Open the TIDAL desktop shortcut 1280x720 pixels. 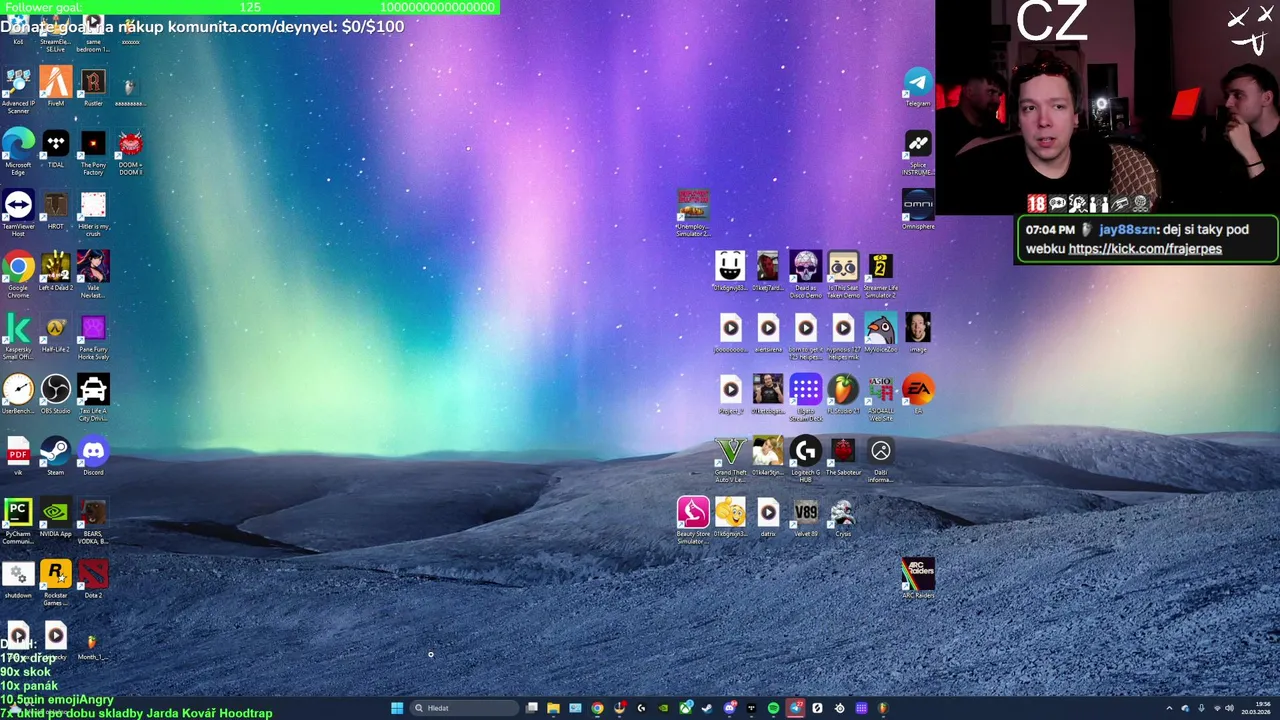55,148
